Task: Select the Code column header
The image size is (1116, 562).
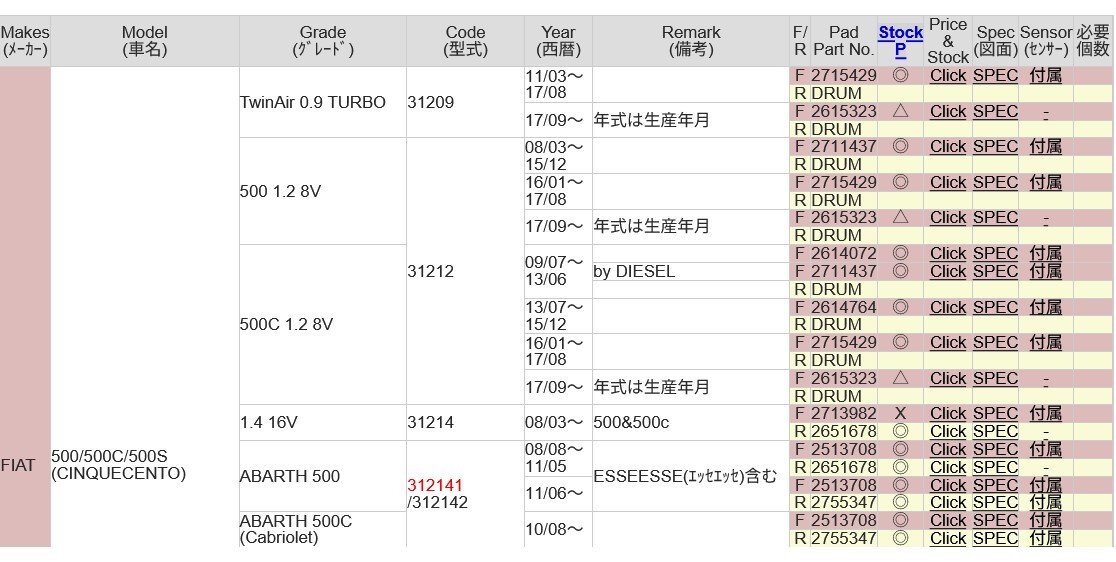Action: 465,41
